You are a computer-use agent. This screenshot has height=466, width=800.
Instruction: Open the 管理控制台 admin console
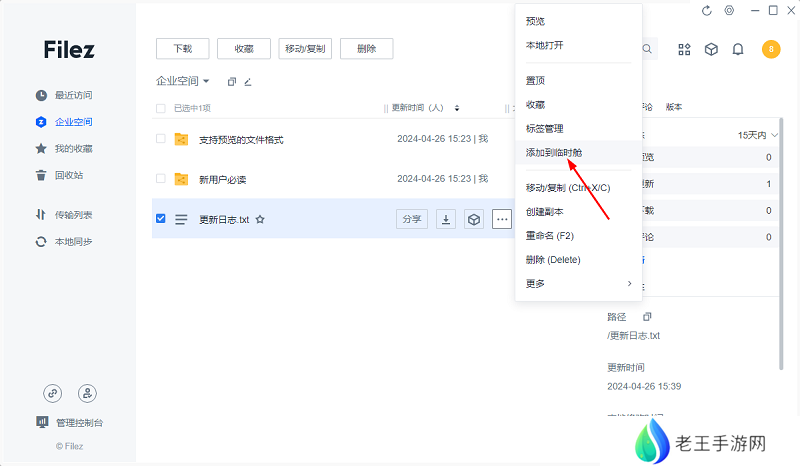click(x=69, y=423)
